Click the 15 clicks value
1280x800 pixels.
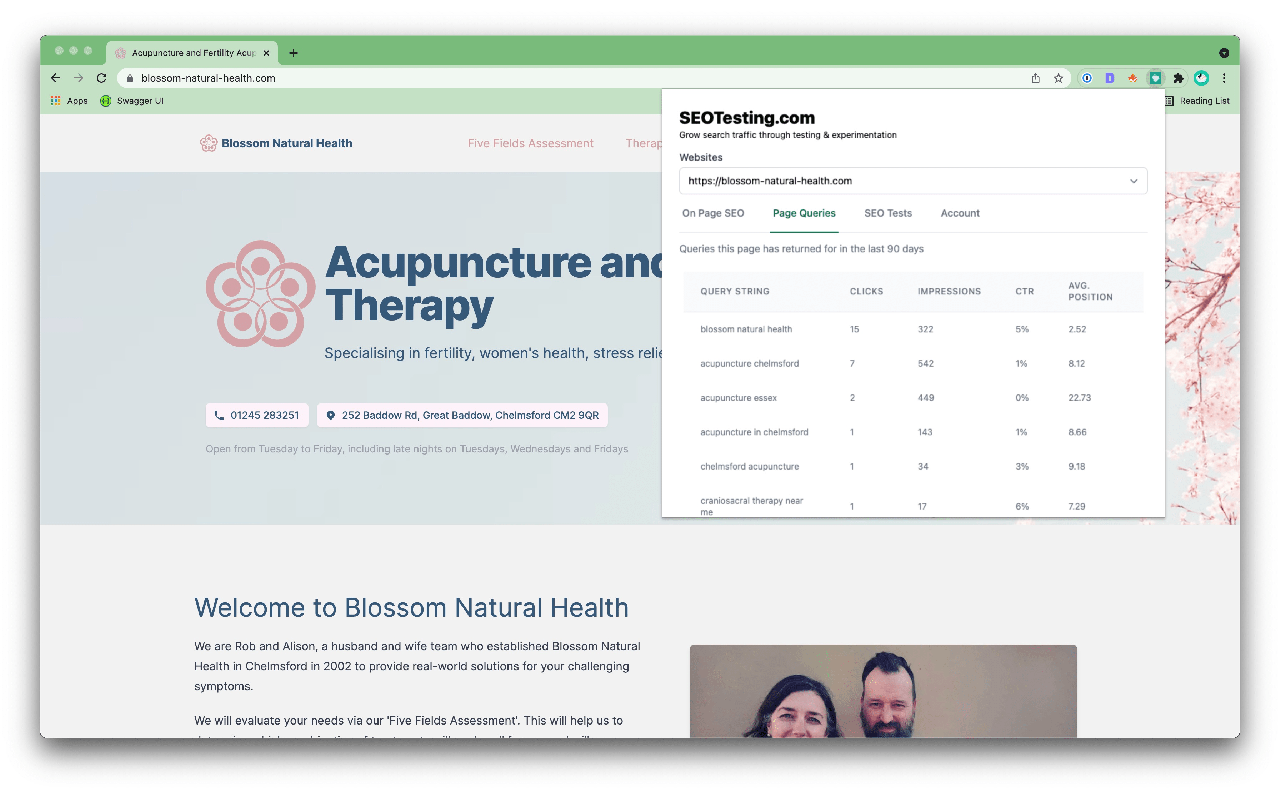click(855, 329)
